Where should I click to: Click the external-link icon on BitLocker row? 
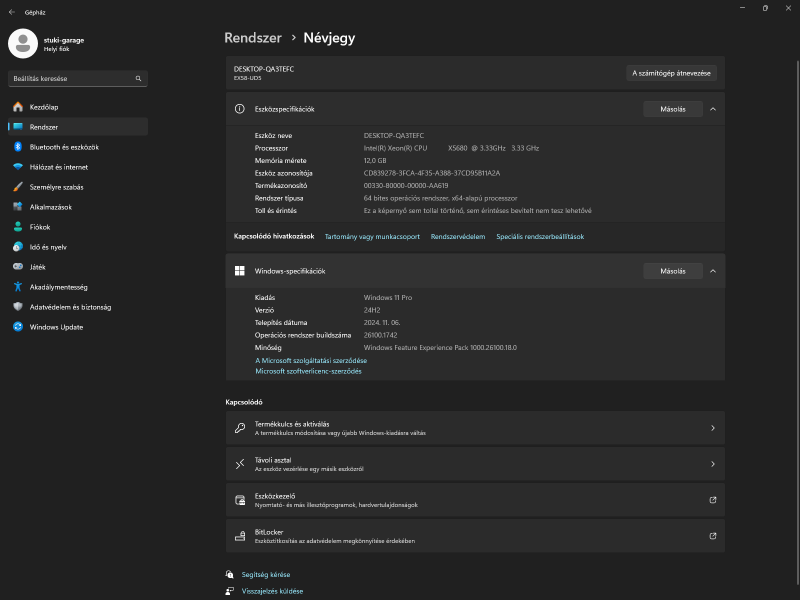click(713, 536)
